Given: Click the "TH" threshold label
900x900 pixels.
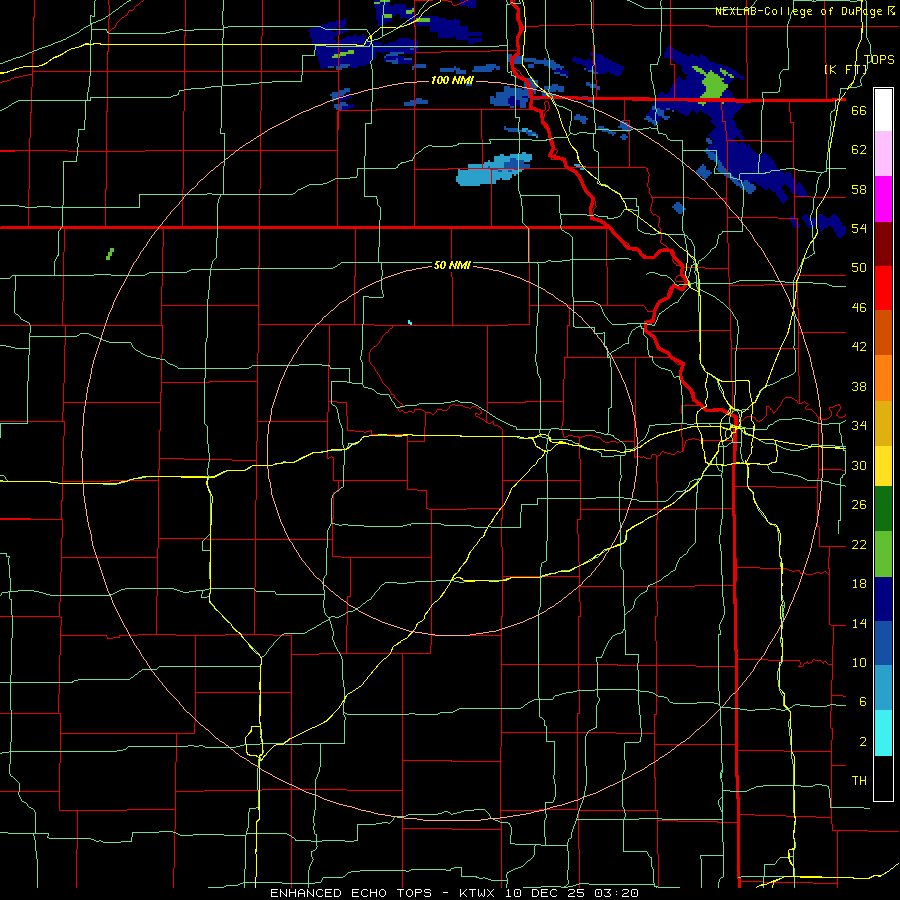Looking at the screenshot, I should click(x=859, y=781).
